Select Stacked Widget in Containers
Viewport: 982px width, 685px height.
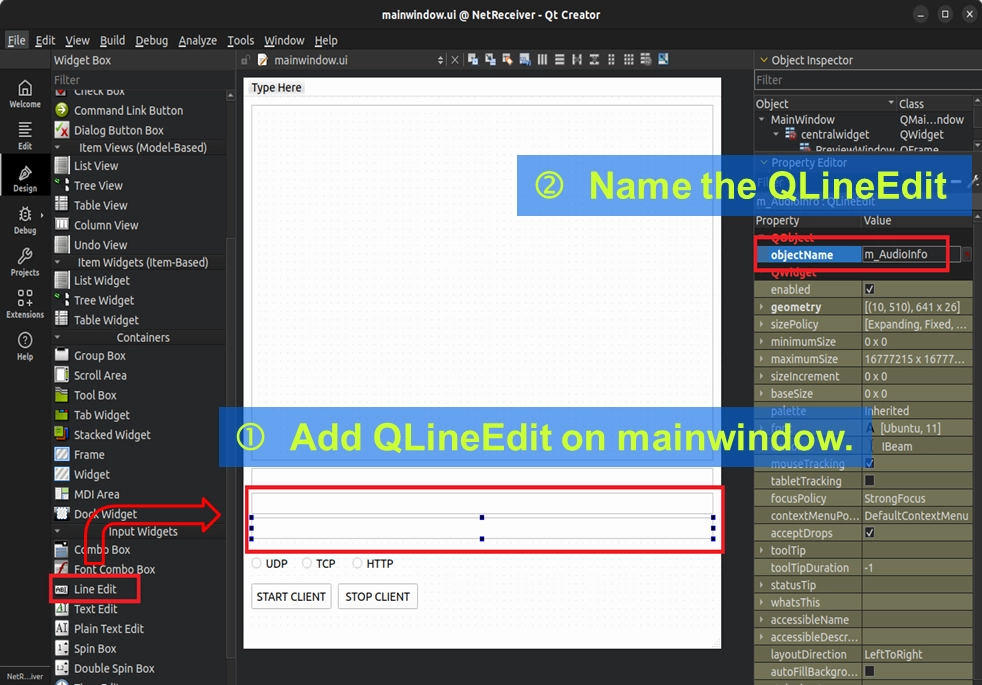[x=112, y=435]
